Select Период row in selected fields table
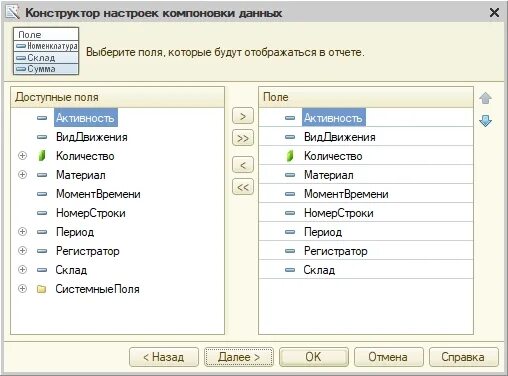The image size is (508, 376). click(366, 231)
